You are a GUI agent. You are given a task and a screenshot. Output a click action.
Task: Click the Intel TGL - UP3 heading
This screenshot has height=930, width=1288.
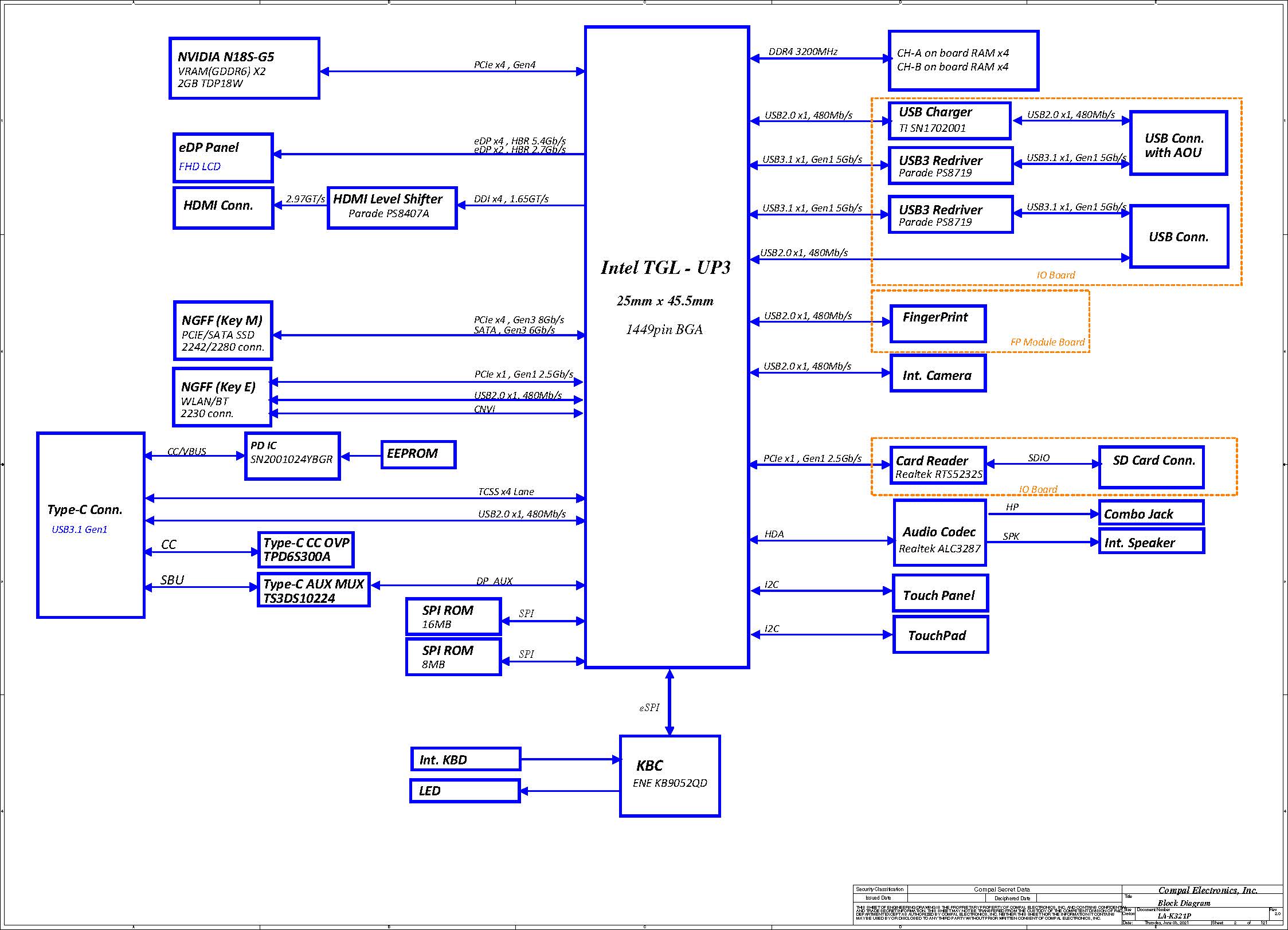(x=665, y=268)
